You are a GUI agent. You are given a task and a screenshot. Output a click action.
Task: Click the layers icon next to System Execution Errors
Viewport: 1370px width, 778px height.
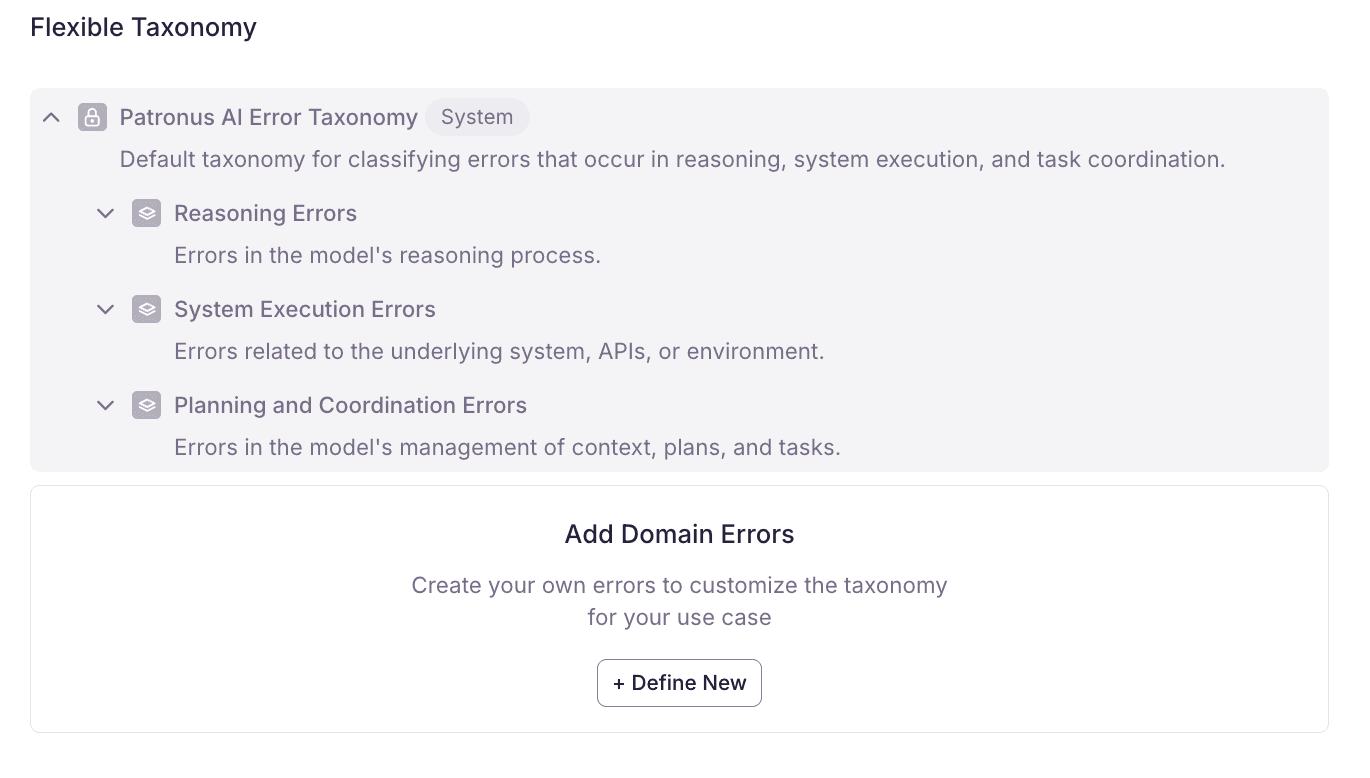click(x=146, y=309)
